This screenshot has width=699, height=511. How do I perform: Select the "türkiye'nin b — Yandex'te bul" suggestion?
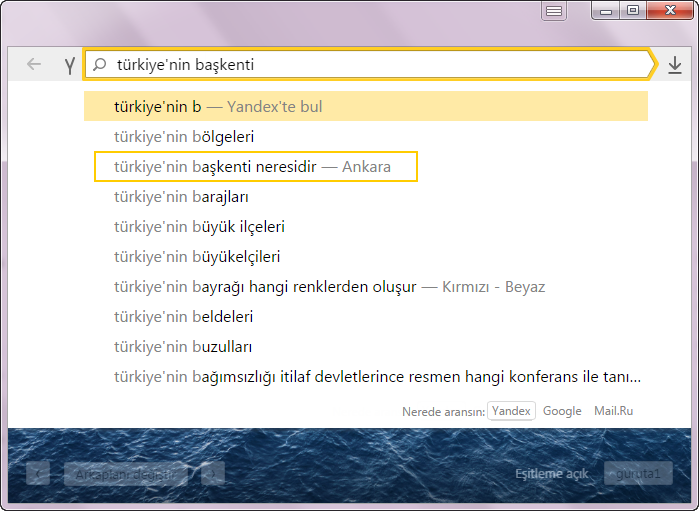(x=366, y=106)
